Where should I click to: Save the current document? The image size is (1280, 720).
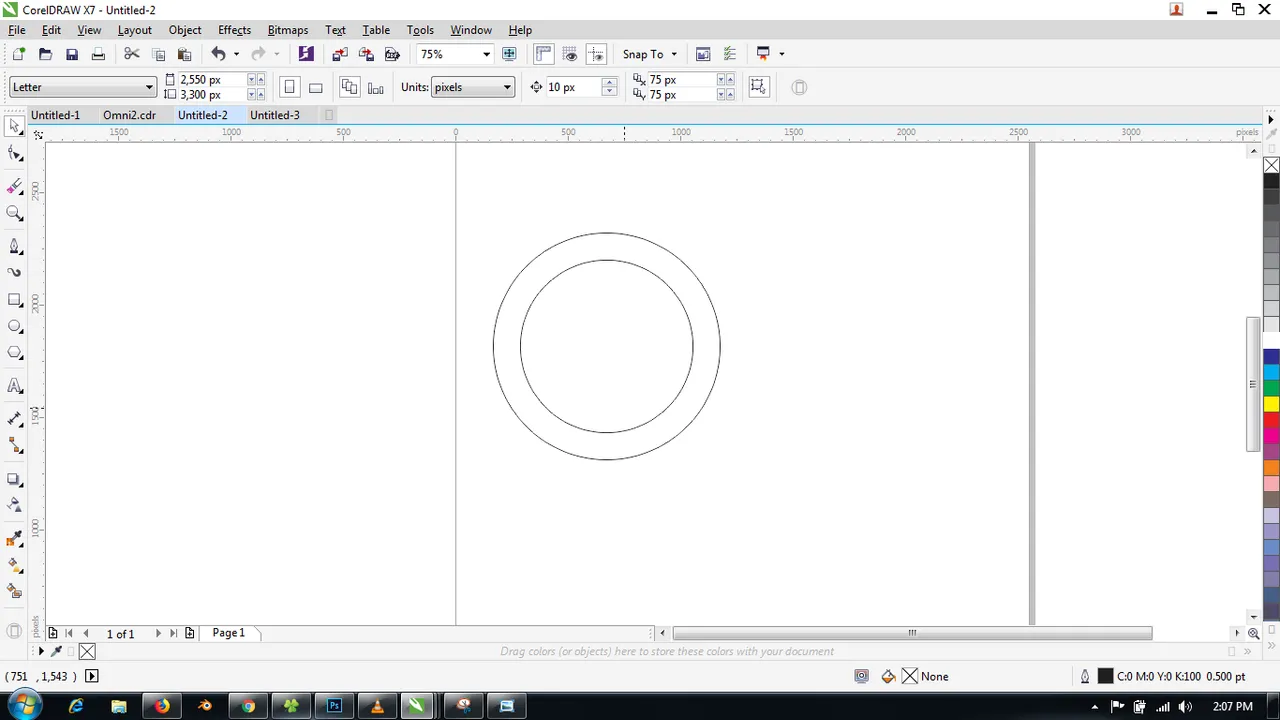click(71, 54)
